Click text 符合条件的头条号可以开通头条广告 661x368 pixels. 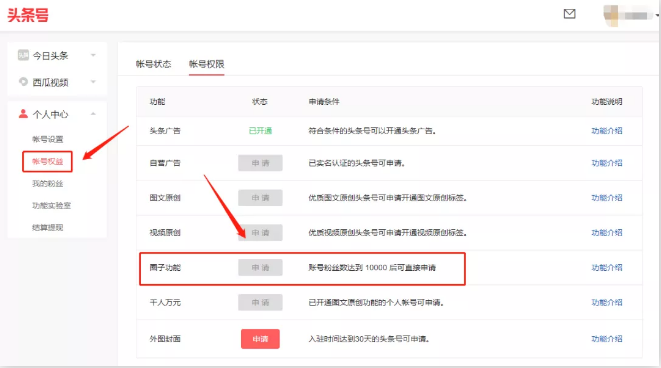pyautogui.click(x=372, y=131)
